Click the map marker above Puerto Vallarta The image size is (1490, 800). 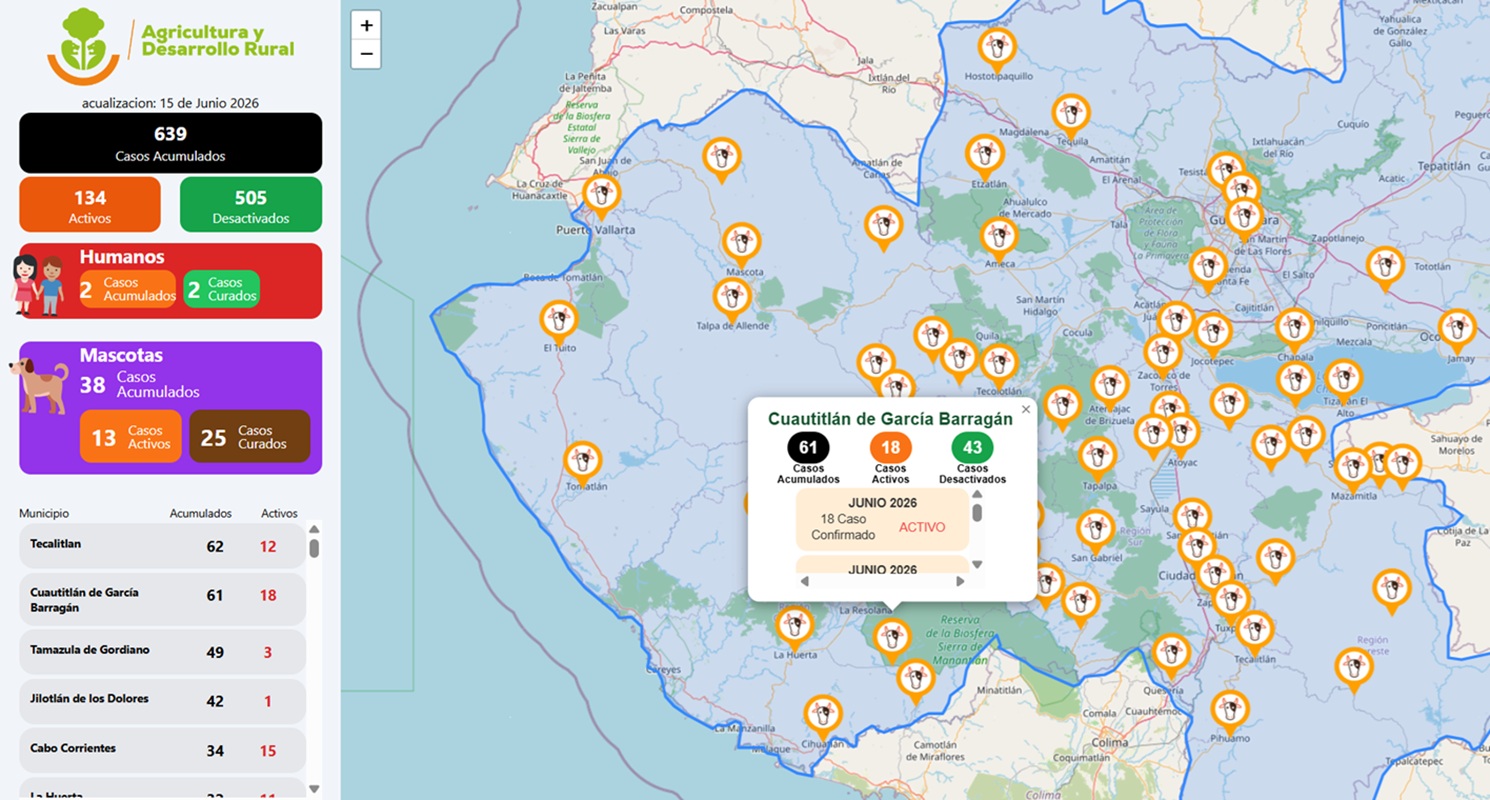click(601, 196)
